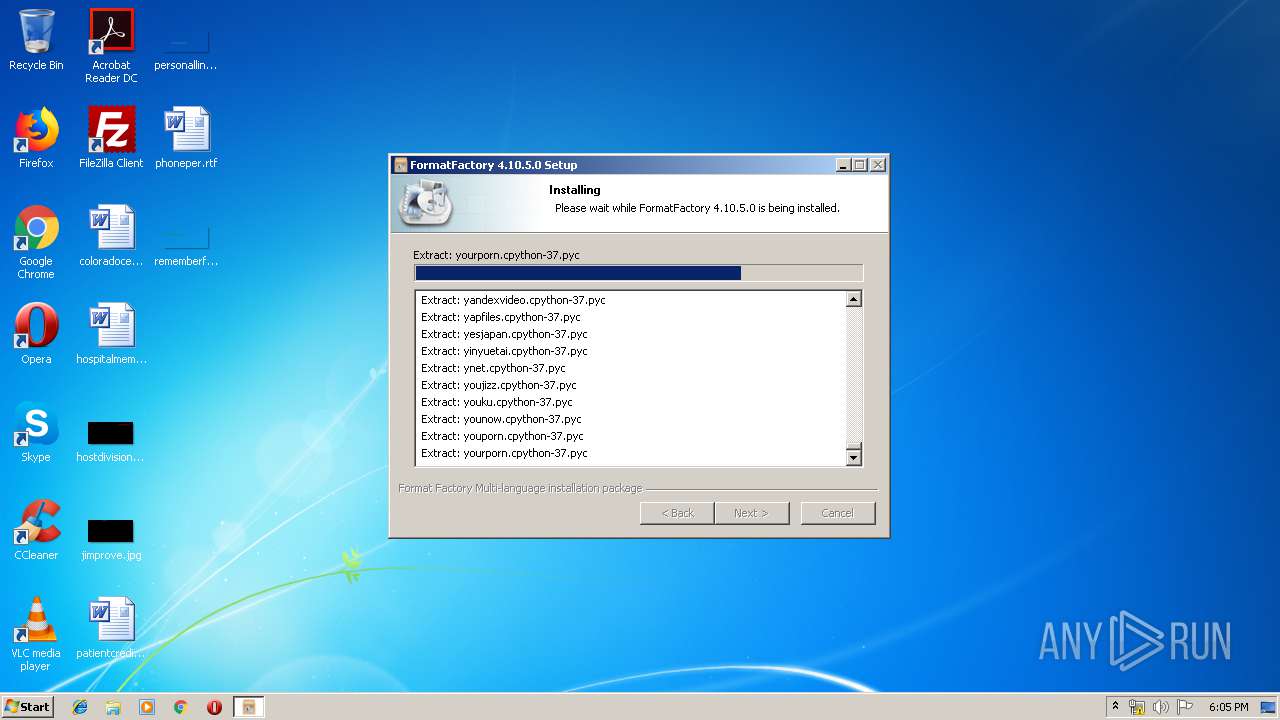1280x720 pixels.
Task: Launch CCleaner desktop shortcut
Action: pyautogui.click(x=36, y=530)
